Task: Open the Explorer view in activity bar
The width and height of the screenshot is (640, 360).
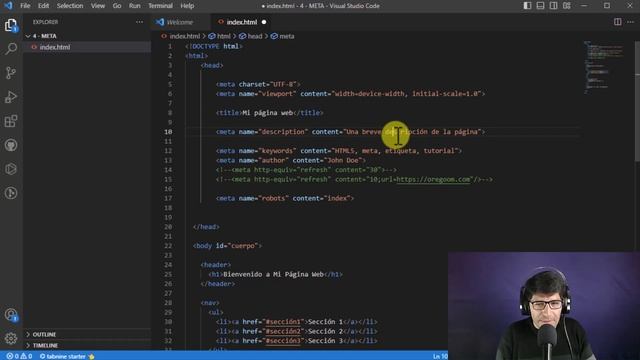Action: pos(11,25)
